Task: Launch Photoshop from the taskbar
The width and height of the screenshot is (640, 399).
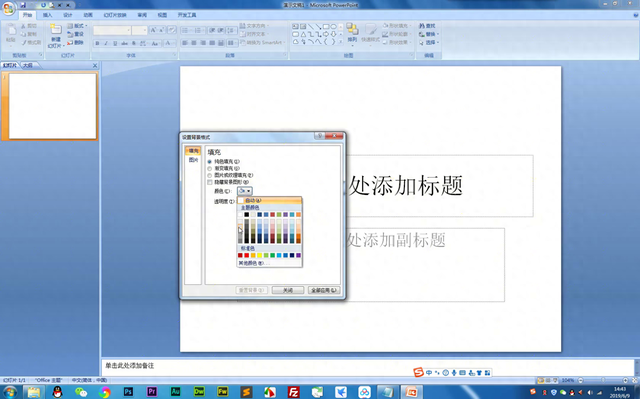Action: click(128, 392)
